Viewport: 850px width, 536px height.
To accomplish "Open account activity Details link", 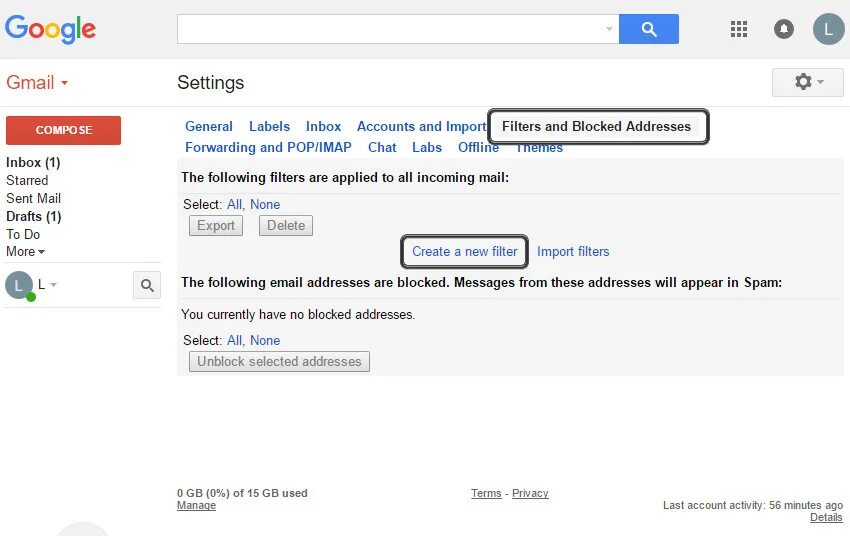I will tap(826, 517).
